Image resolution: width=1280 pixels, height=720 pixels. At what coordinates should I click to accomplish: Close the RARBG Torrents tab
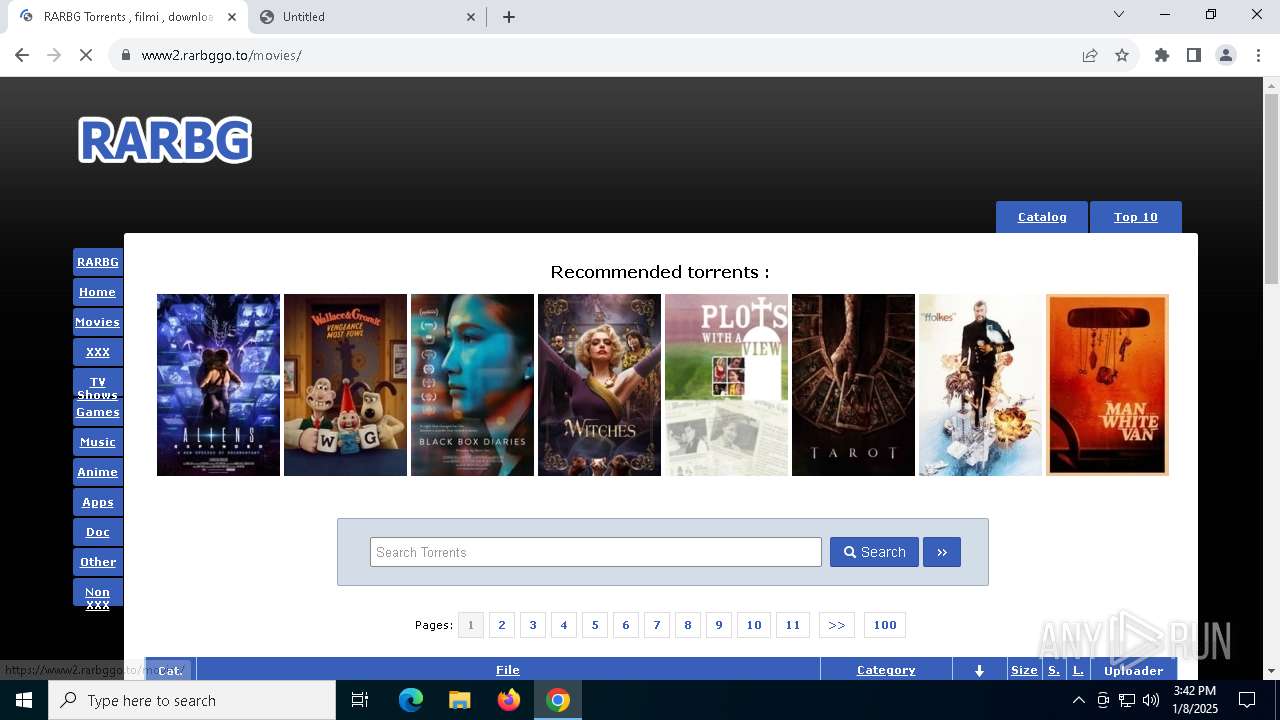click(232, 16)
